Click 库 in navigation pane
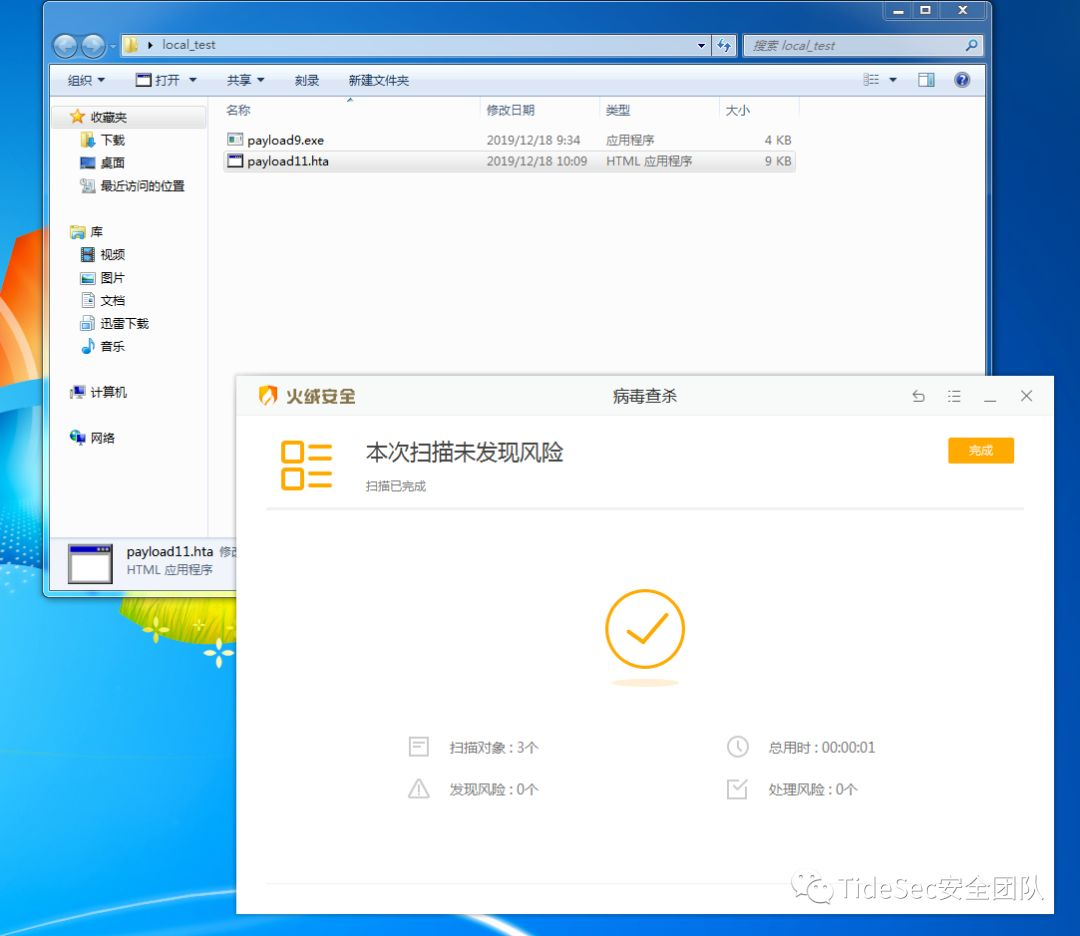 [x=96, y=231]
